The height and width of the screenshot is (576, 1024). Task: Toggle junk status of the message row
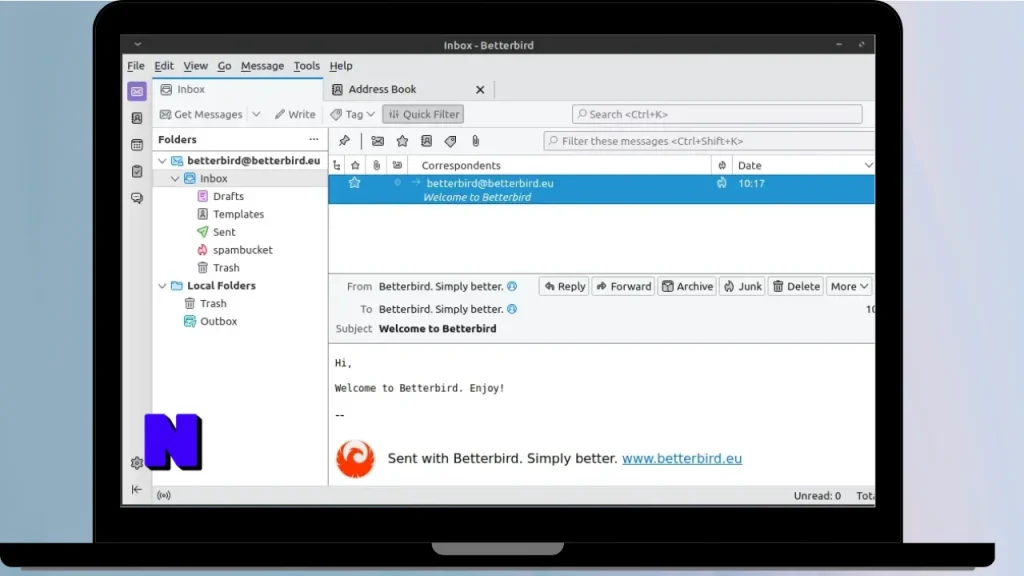pyautogui.click(x=722, y=184)
